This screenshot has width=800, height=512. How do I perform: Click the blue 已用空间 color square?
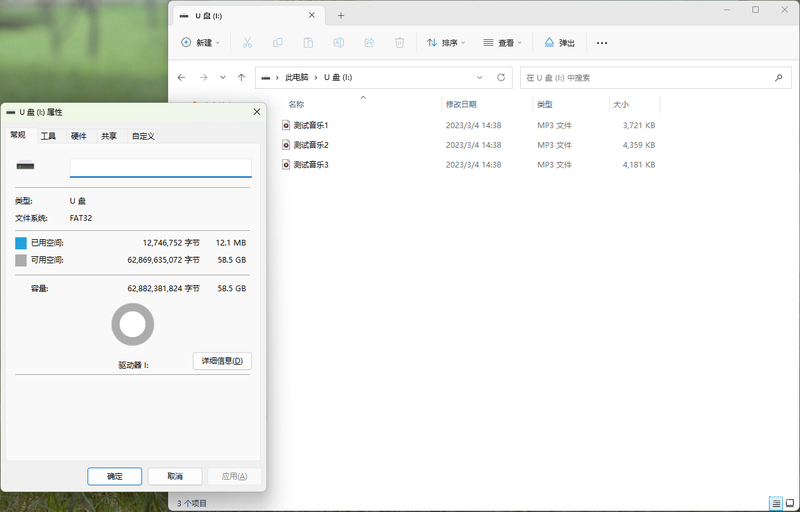click(21, 243)
